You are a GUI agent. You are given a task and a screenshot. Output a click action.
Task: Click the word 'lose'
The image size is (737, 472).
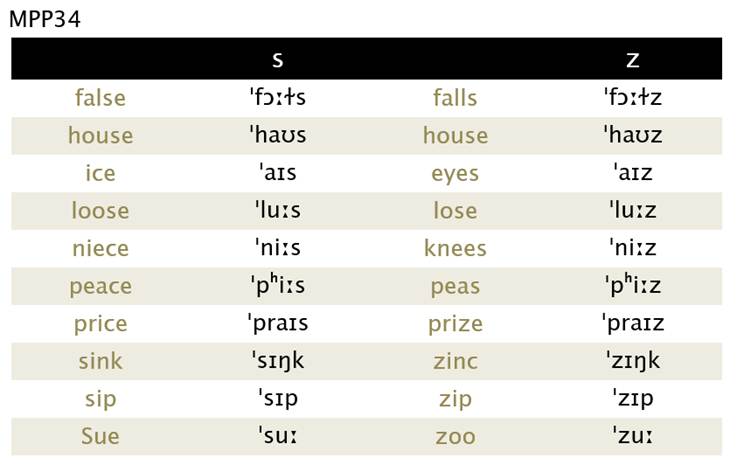tap(455, 211)
